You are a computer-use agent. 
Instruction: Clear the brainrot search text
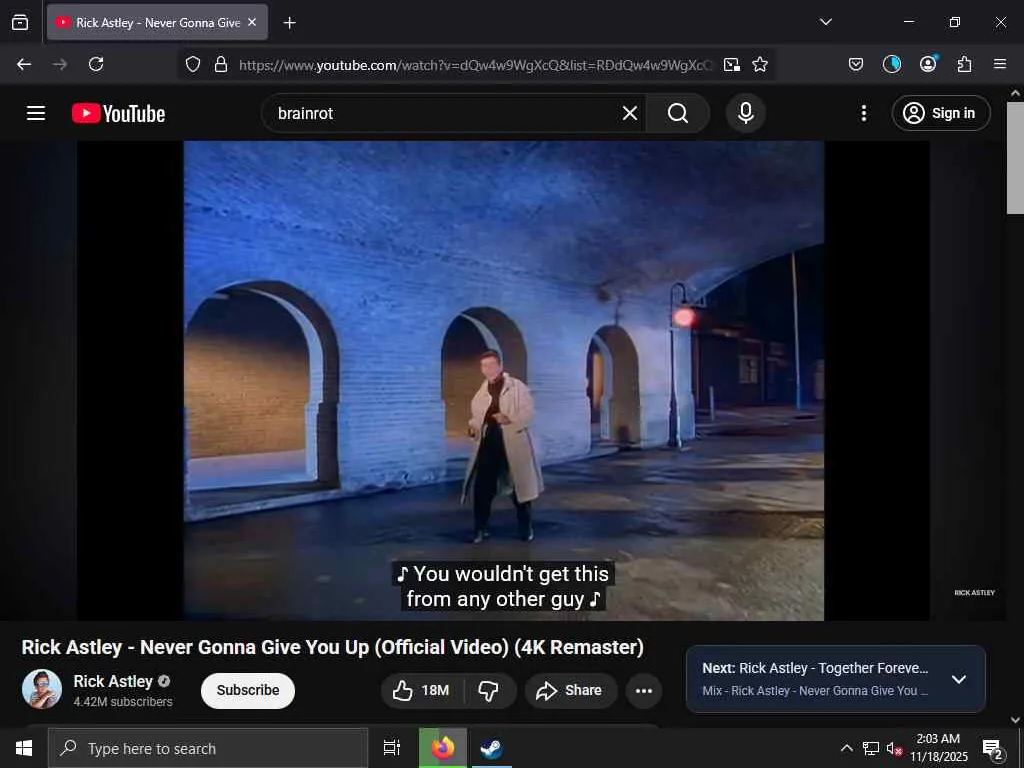(630, 113)
